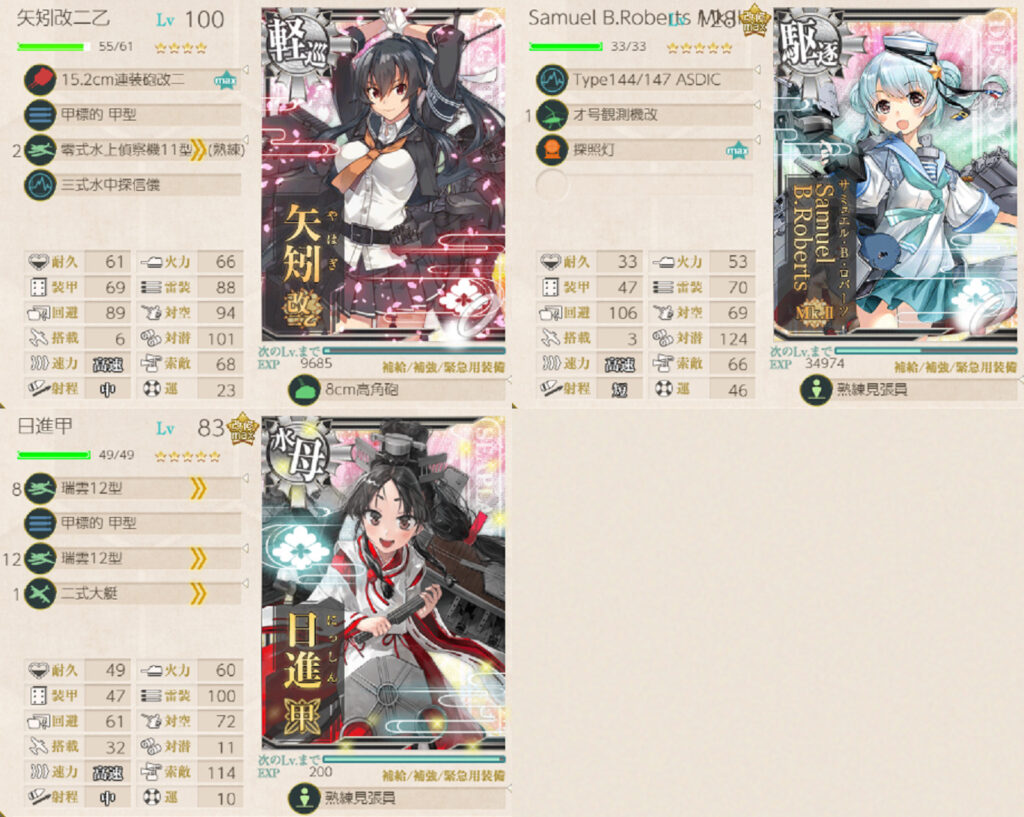Click Samuel B.Roberts' 熟練見張員 lookout icon
Image resolution: width=1024 pixels, height=817 pixels.
(x=816, y=390)
